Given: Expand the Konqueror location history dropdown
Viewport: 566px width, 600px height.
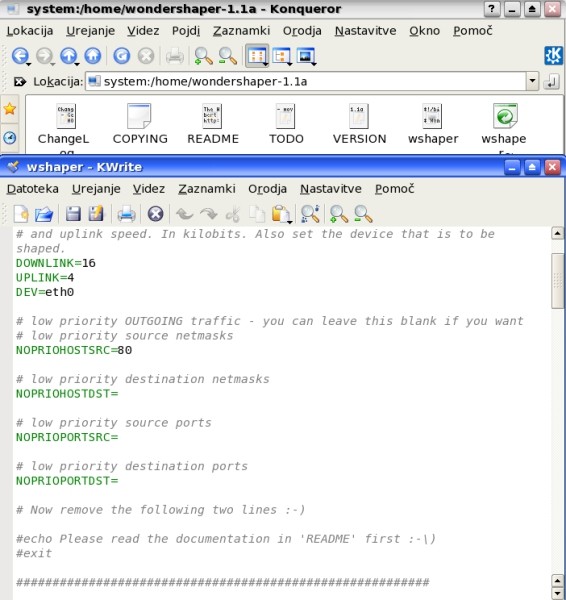Looking at the screenshot, I should pyautogui.click(x=532, y=81).
